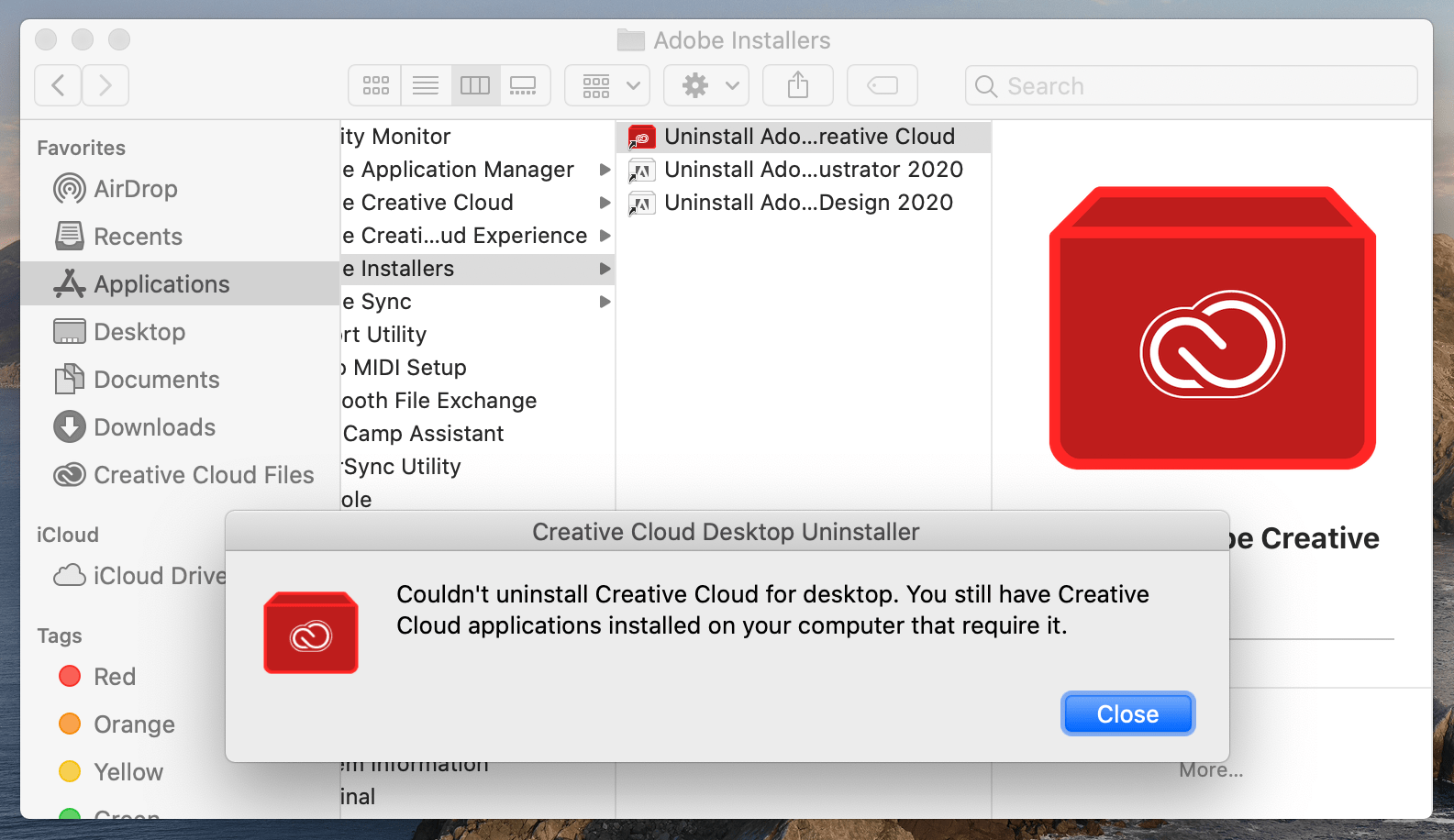This screenshot has width=1454, height=840.
Task: Click More... in the preview pane
Action: (1212, 770)
